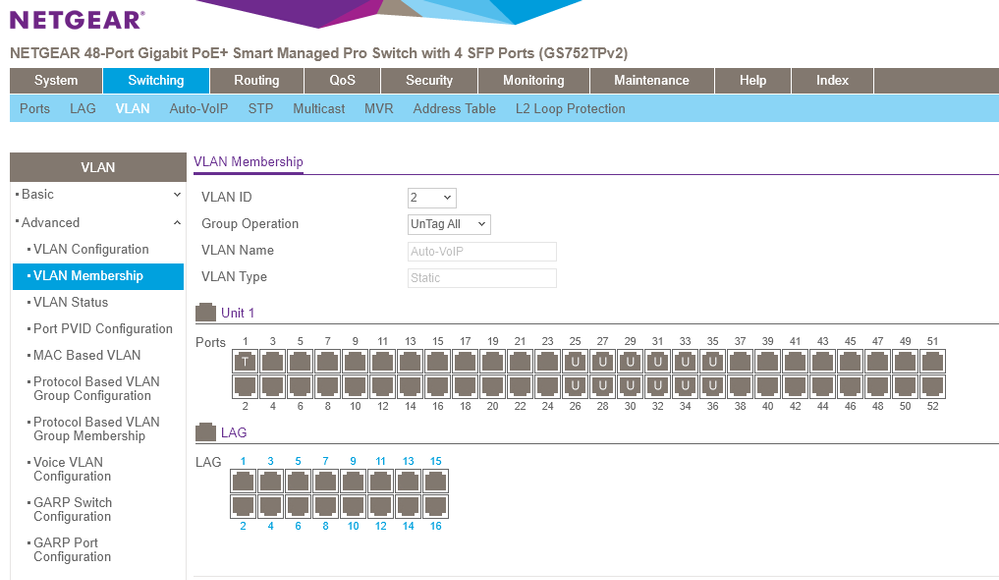Open the Maintenance main tab
This screenshot has height=580, width=999.
[x=652, y=80]
